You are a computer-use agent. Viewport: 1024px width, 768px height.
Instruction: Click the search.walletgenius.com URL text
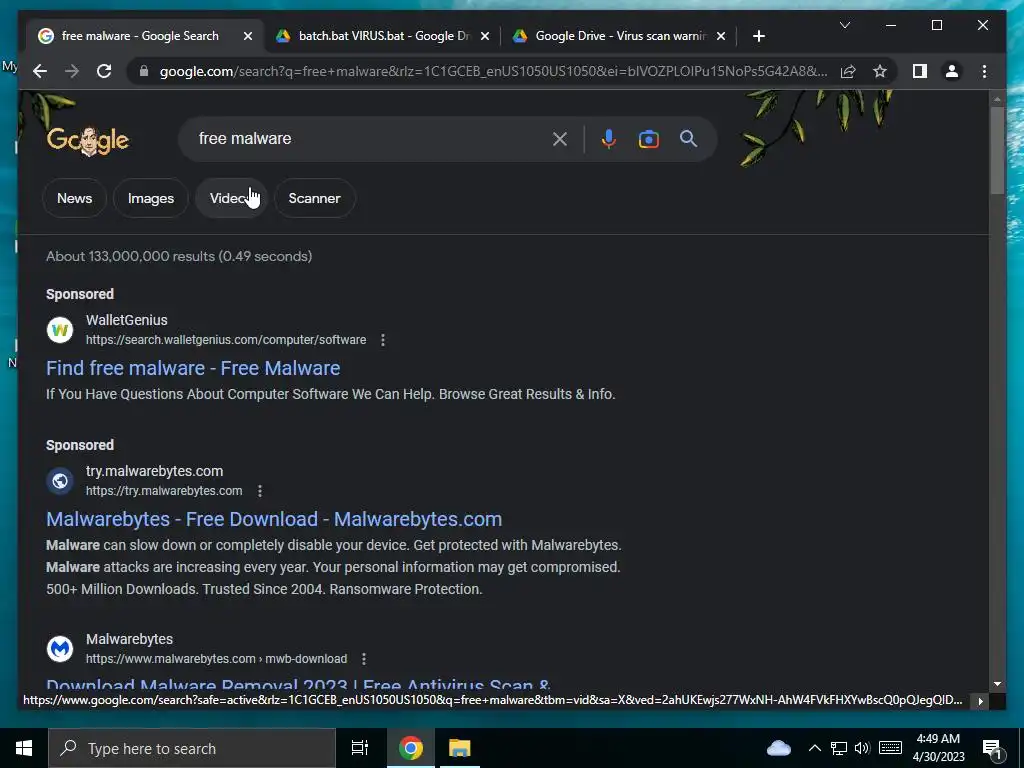(x=226, y=340)
